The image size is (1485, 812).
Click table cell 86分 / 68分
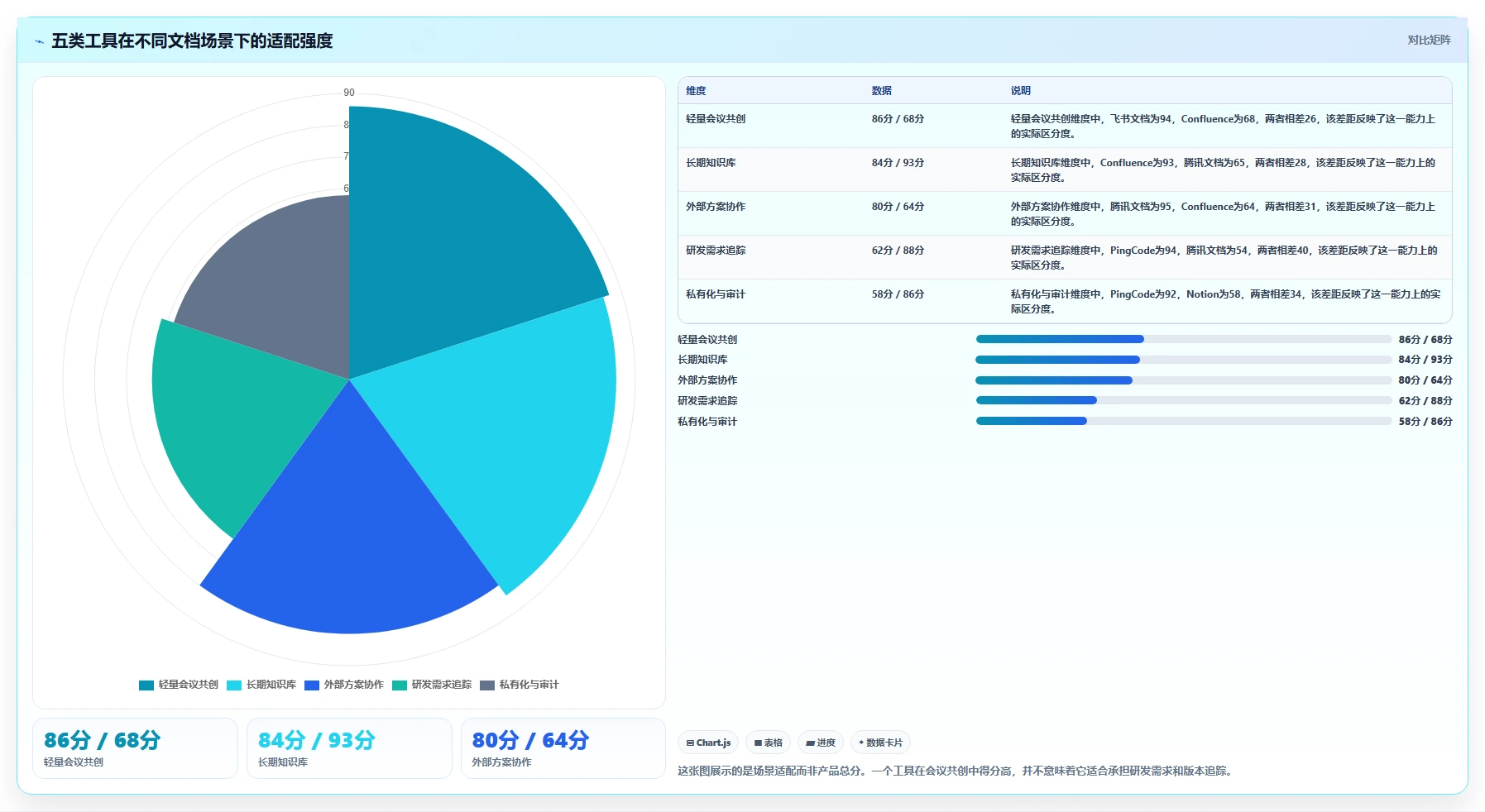[898, 119]
